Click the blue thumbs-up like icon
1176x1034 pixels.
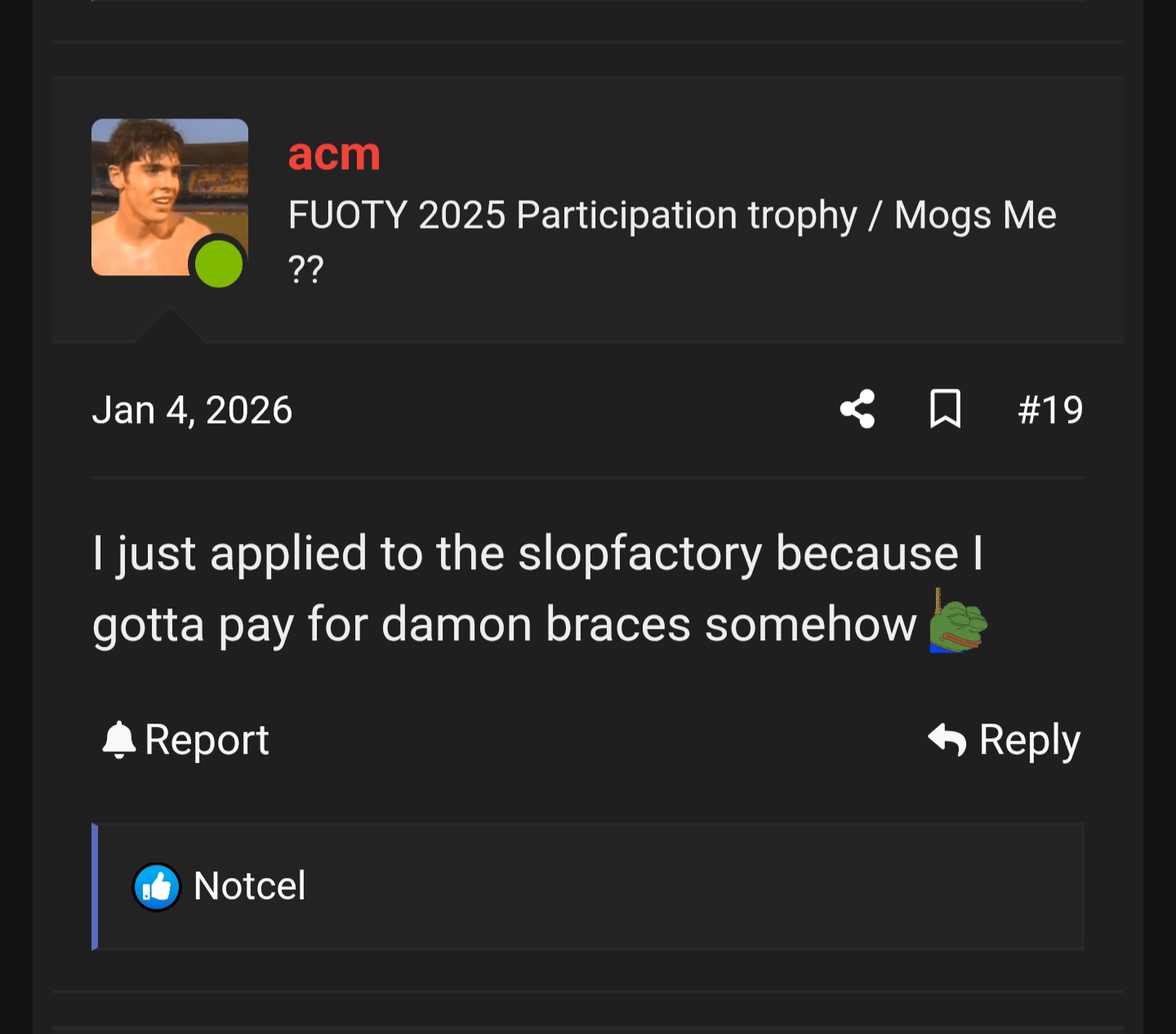tap(157, 887)
